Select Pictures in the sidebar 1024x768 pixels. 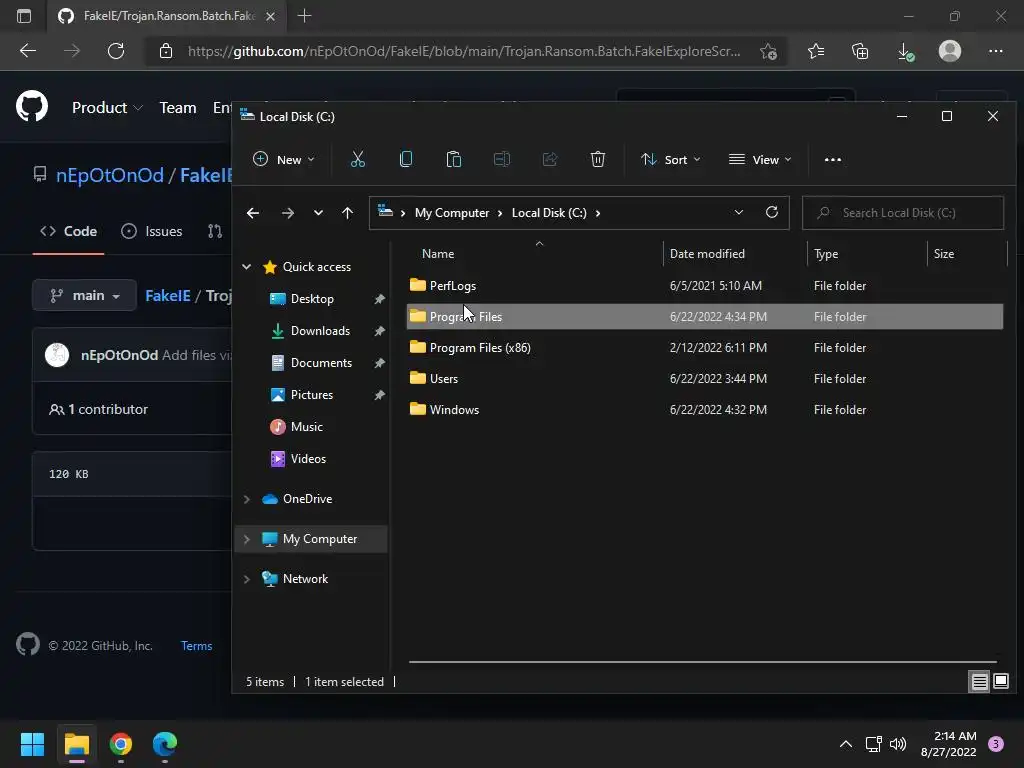pos(312,394)
